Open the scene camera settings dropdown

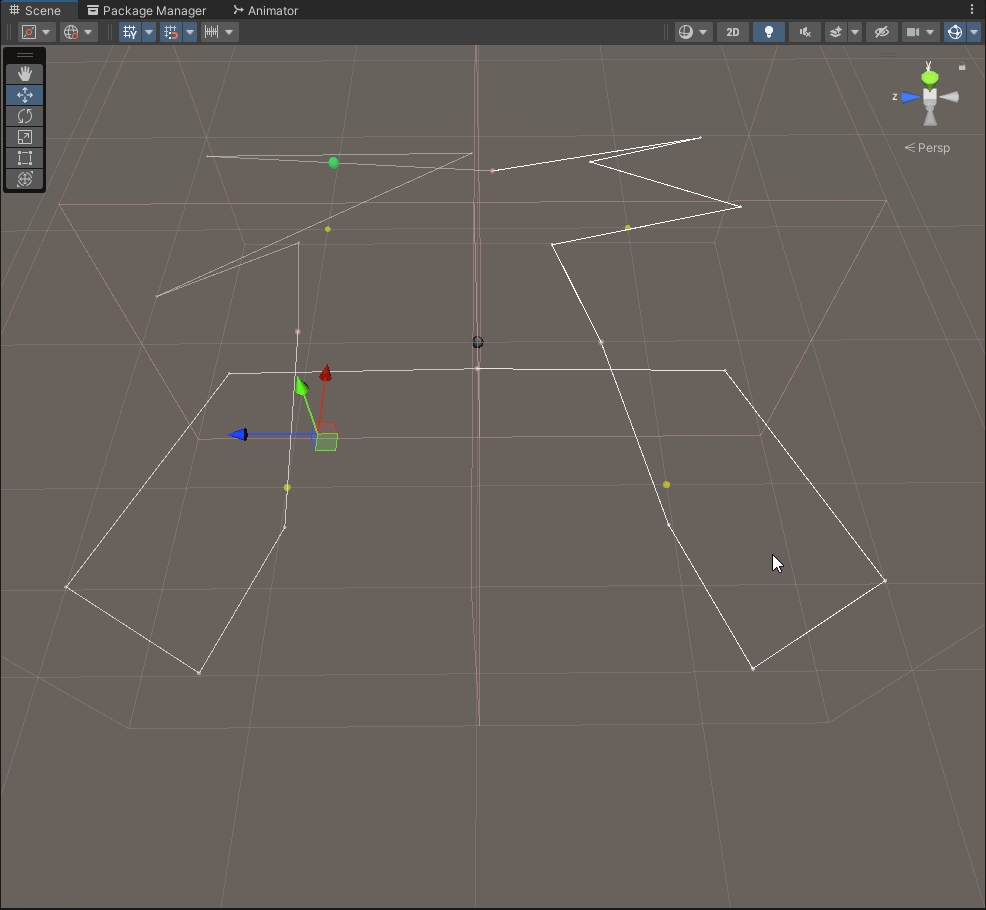[x=919, y=32]
